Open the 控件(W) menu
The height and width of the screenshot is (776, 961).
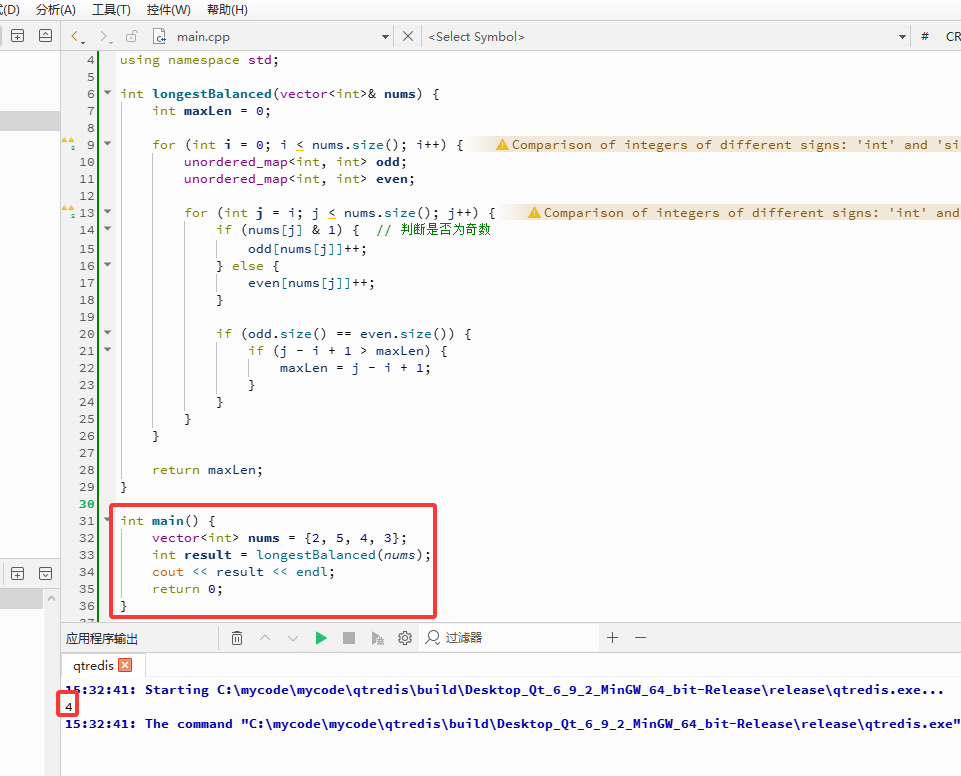169,10
